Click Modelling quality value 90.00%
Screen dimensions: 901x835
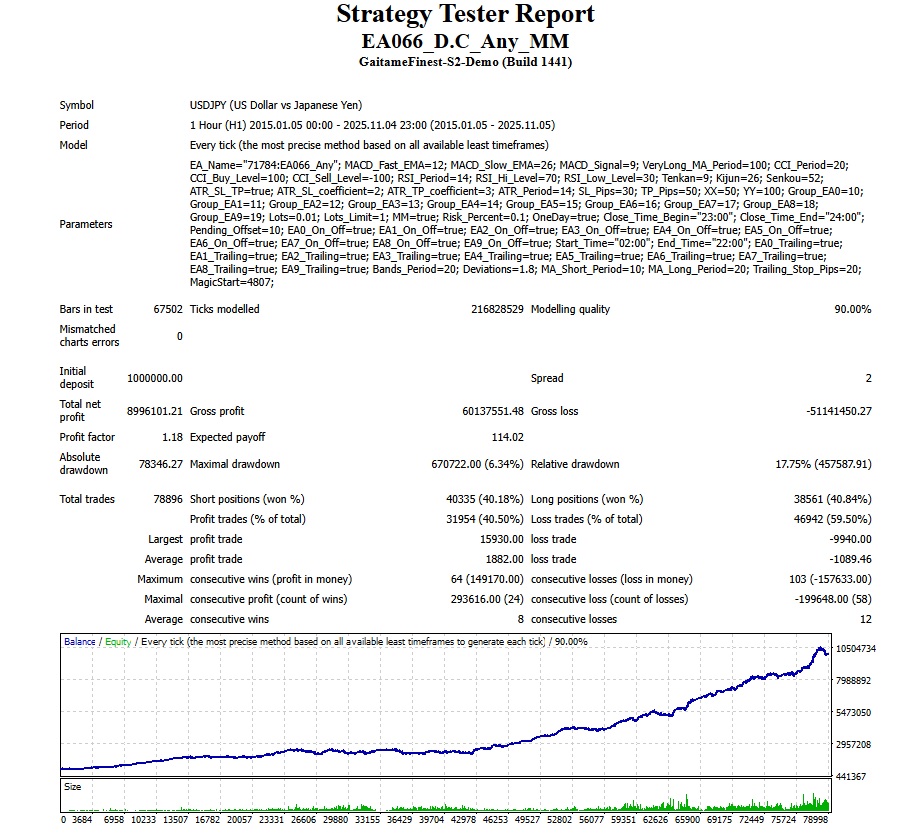(853, 309)
